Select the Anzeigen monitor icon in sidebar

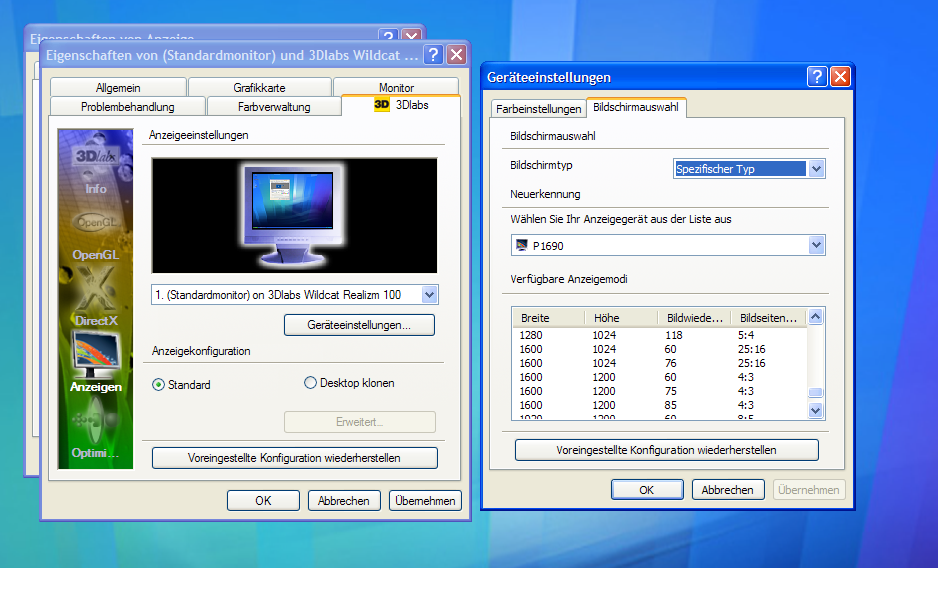(96, 361)
